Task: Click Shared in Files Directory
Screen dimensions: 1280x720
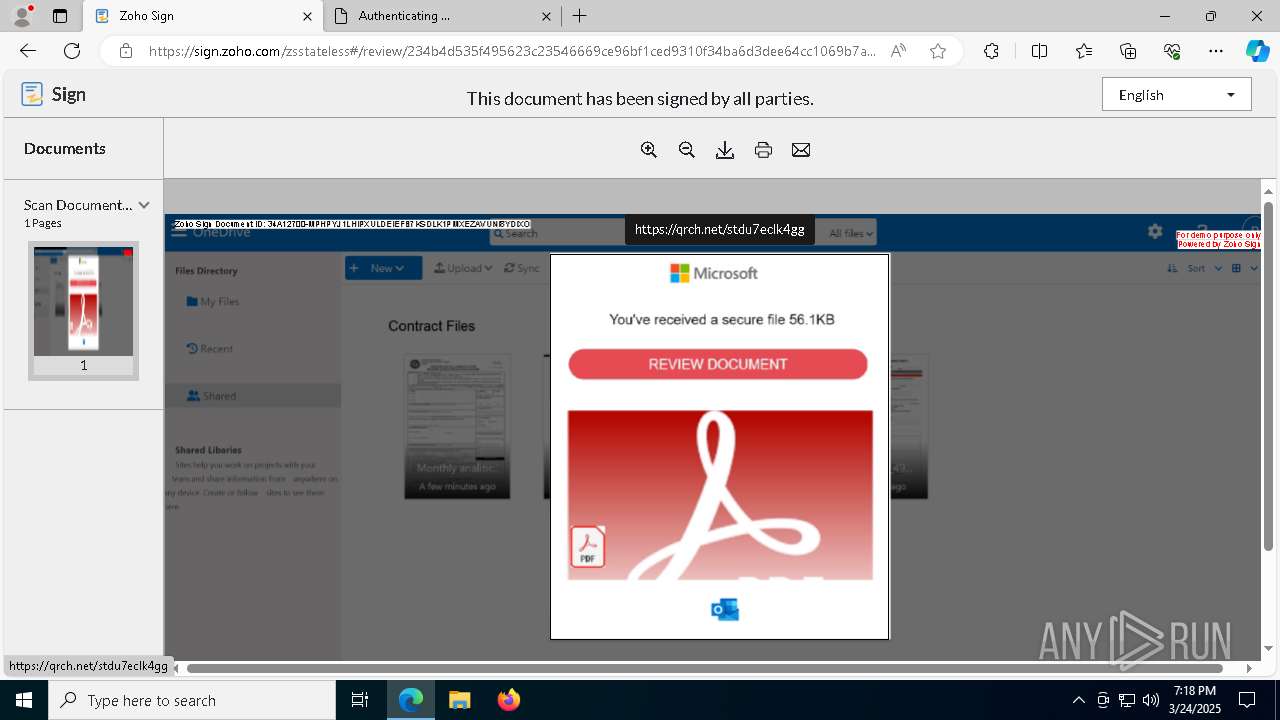Action: point(253,396)
